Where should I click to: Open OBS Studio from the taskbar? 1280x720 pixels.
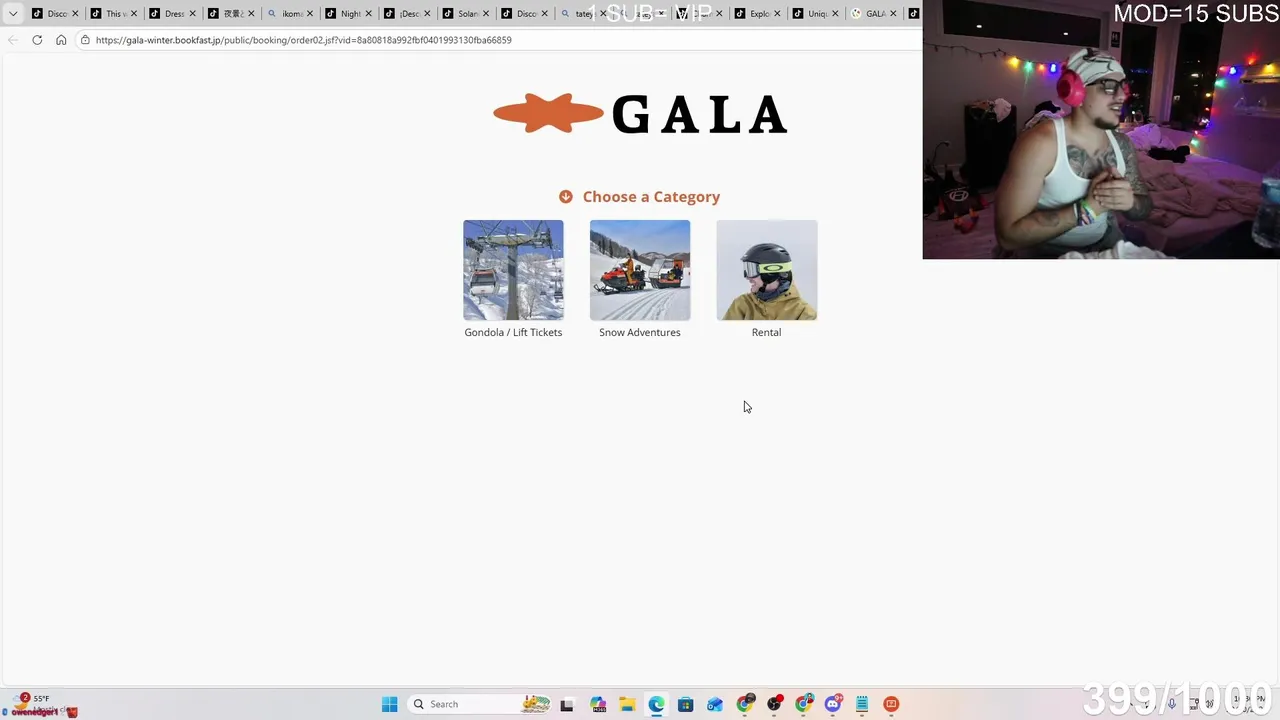774,704
